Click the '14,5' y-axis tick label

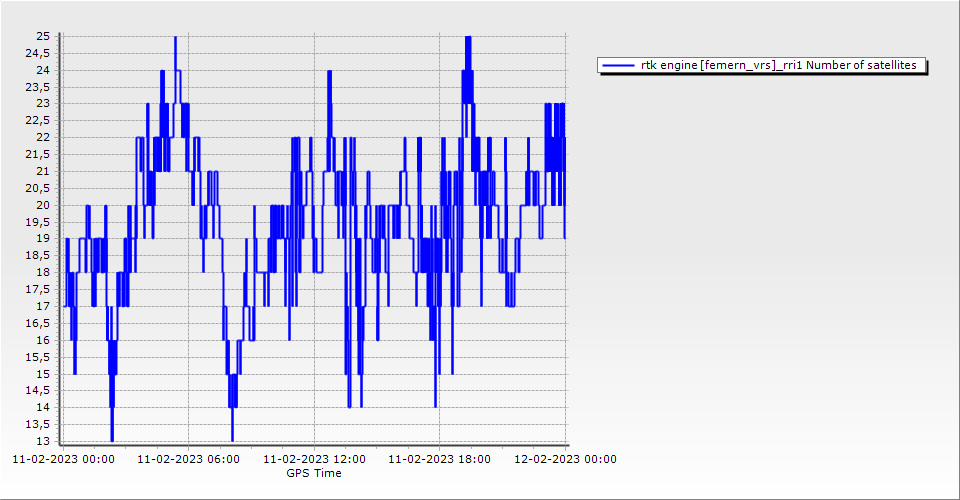pyautogui.click(x=38, y=391)
